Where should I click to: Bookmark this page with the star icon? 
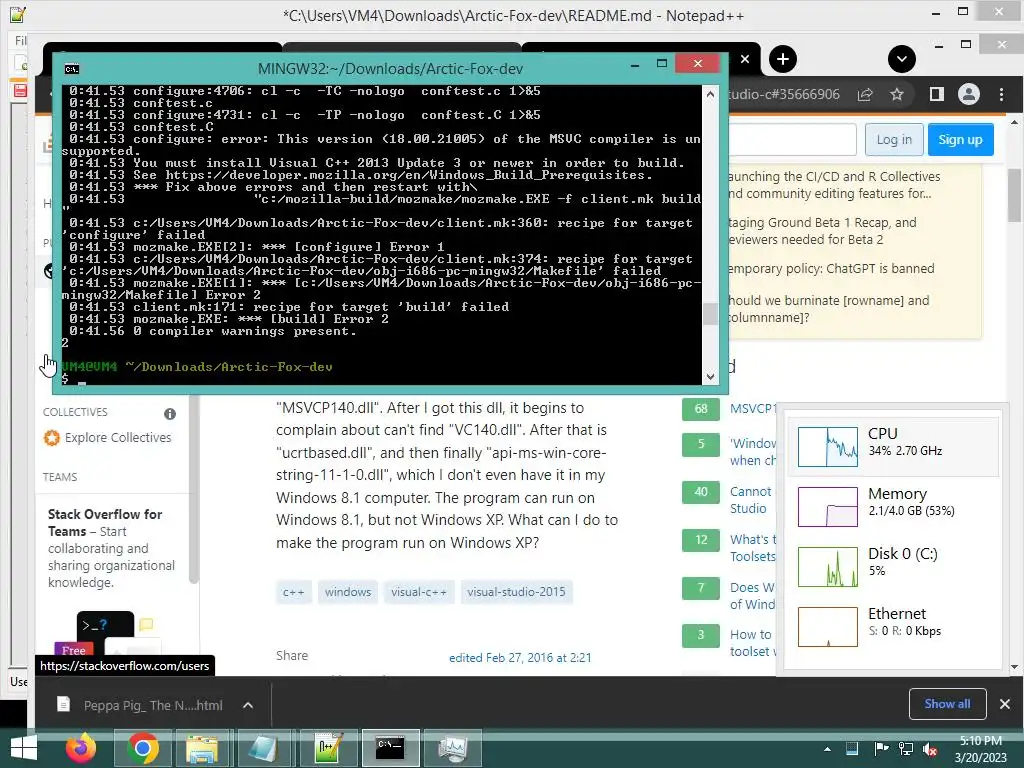pos(897,95)
